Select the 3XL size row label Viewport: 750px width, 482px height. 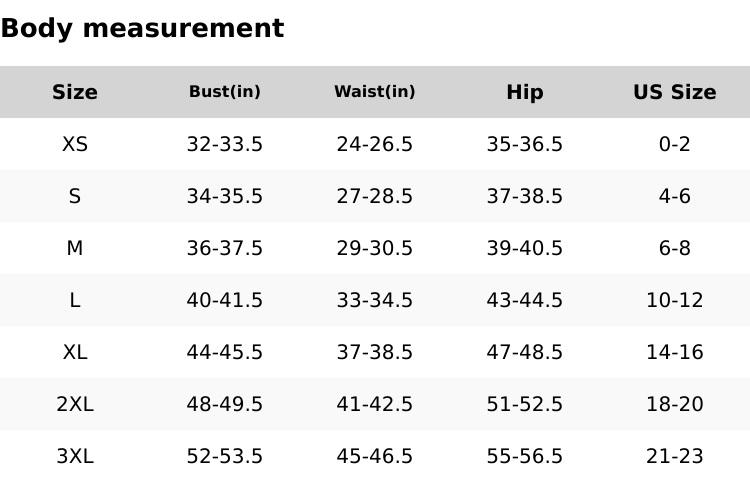click(x=75, y=456)
